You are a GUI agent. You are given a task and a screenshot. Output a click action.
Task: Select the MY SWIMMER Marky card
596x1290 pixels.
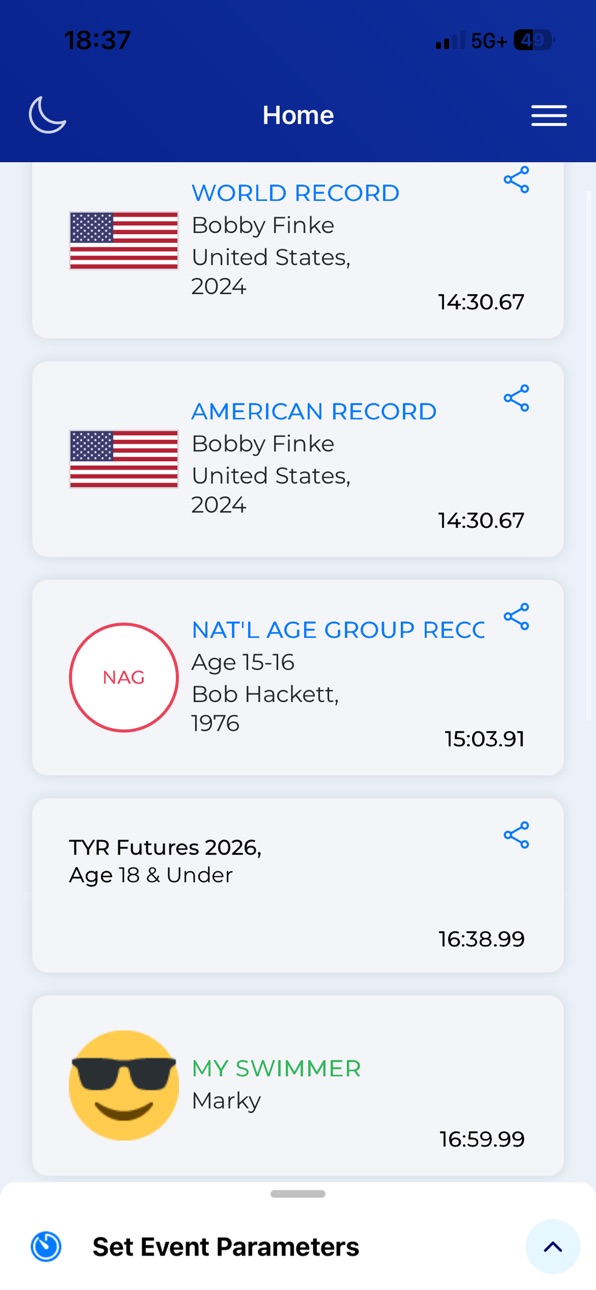click(298, 1085)
